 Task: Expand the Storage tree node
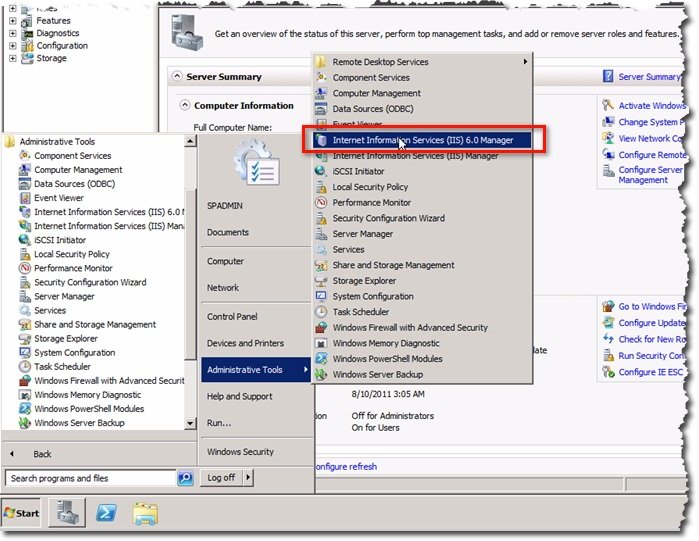coord(12,58)
